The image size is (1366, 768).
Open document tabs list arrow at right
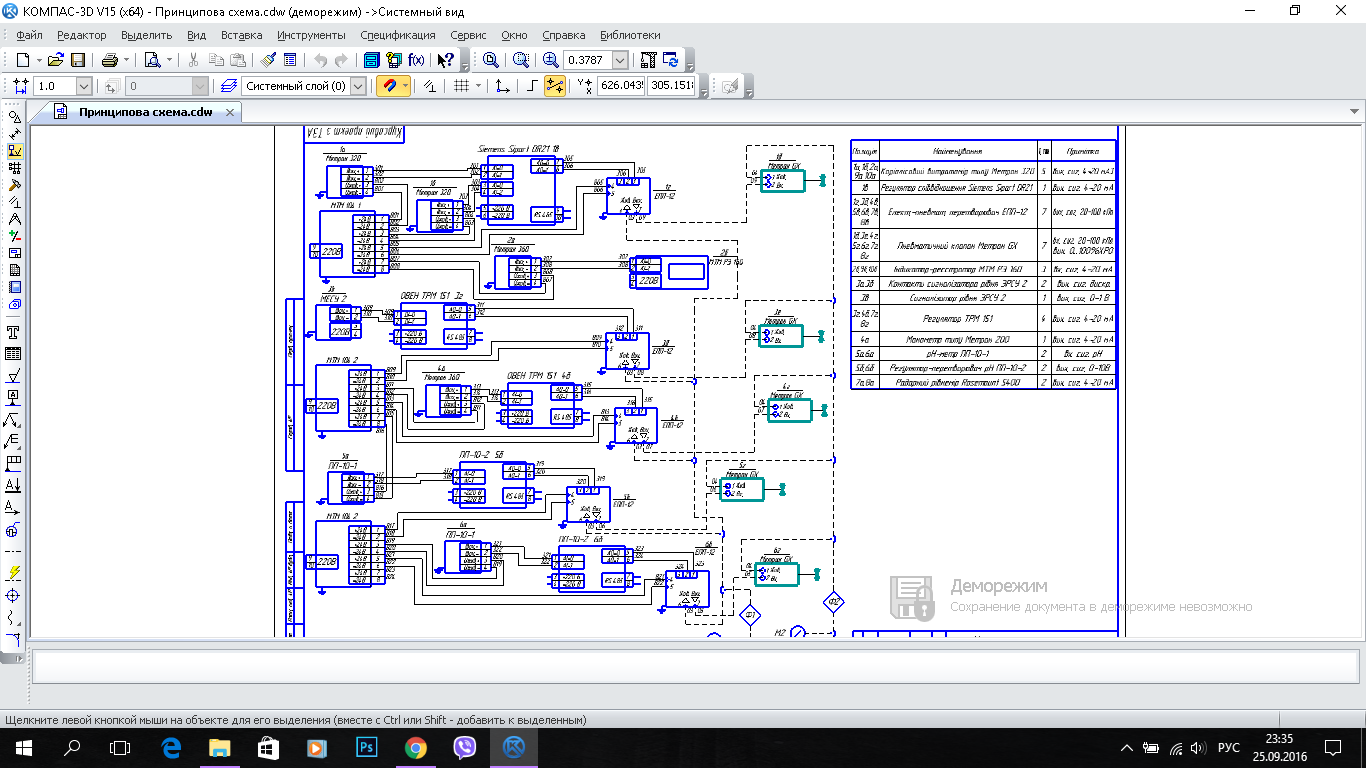[1354, 111]
